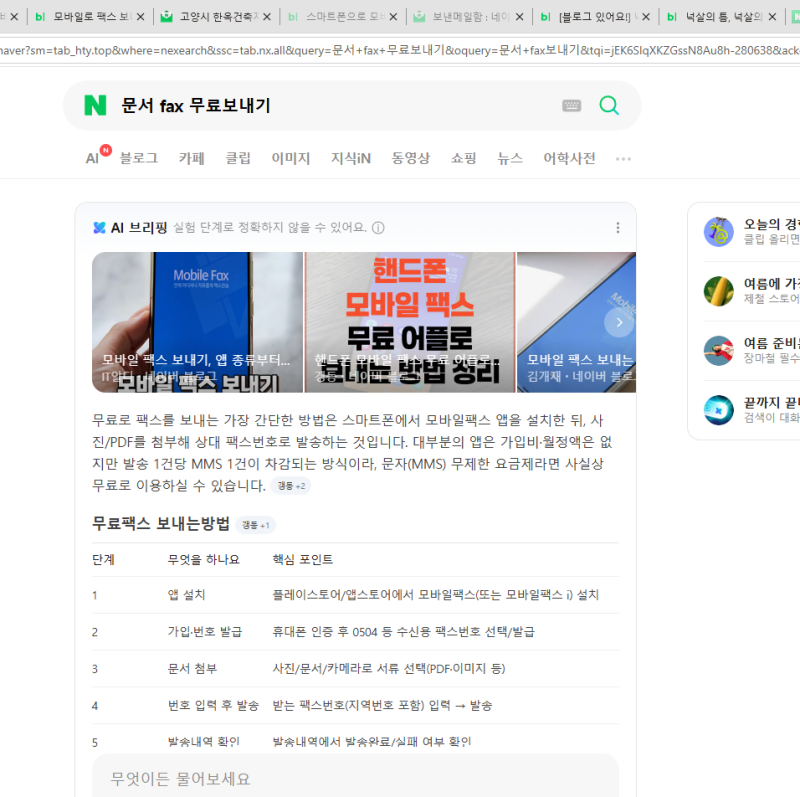Viewport: 800px width, 797px height.
Task: Expand more search categories with three dots
Action: [623, 159]
